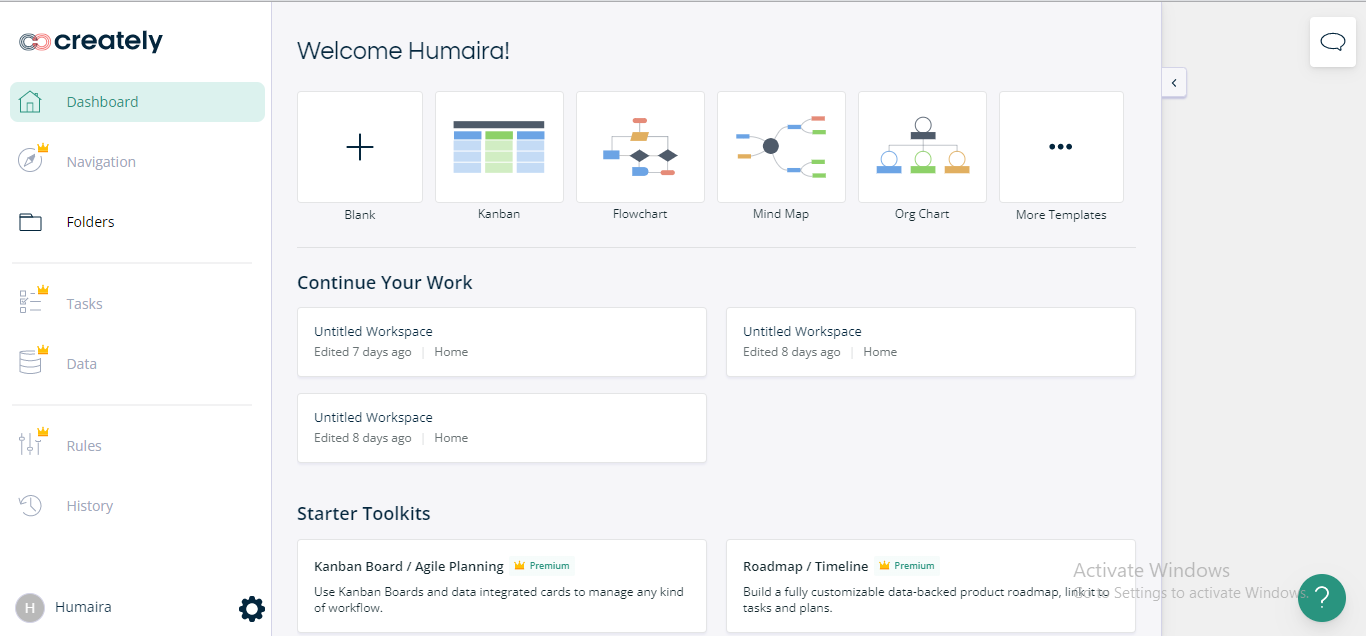The image size is (1366, 636).
Task: Open the chat comments icon
Action: (x=1332, y=42)
